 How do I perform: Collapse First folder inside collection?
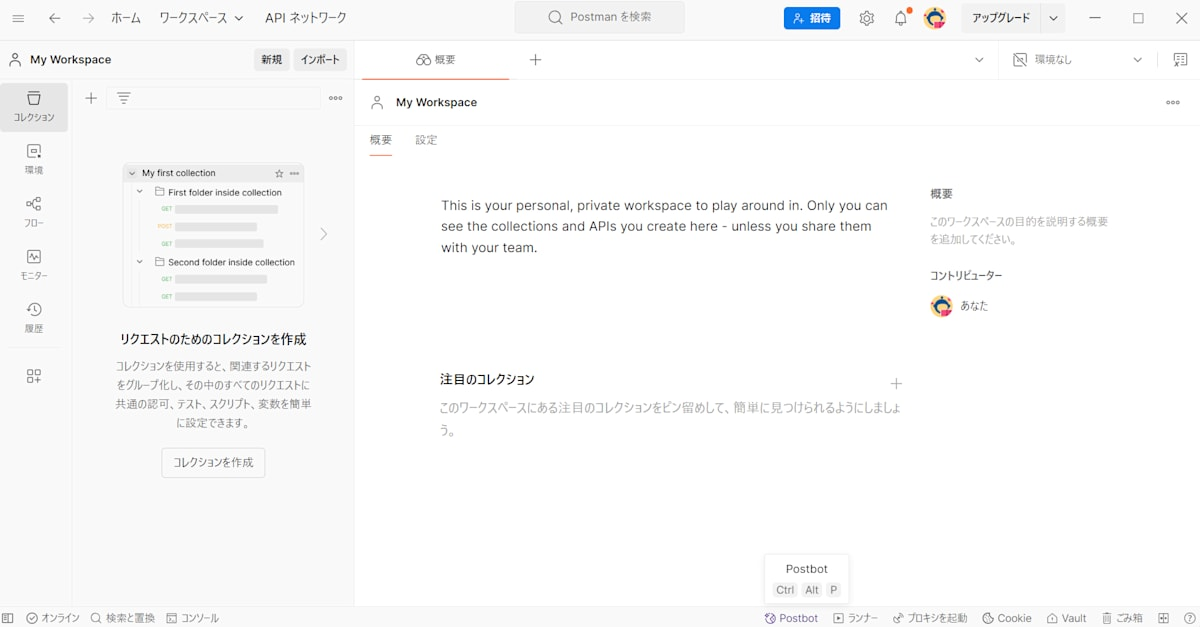point(141,192)
